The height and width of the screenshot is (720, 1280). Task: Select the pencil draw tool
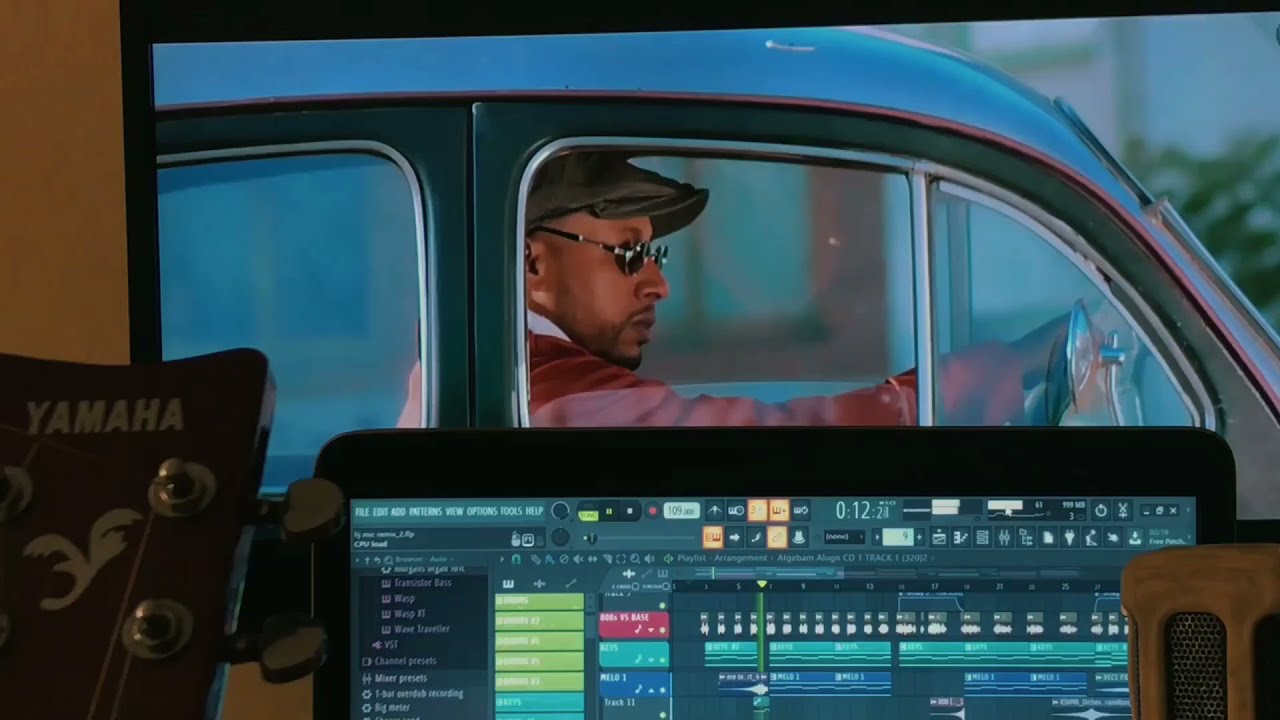535,559
